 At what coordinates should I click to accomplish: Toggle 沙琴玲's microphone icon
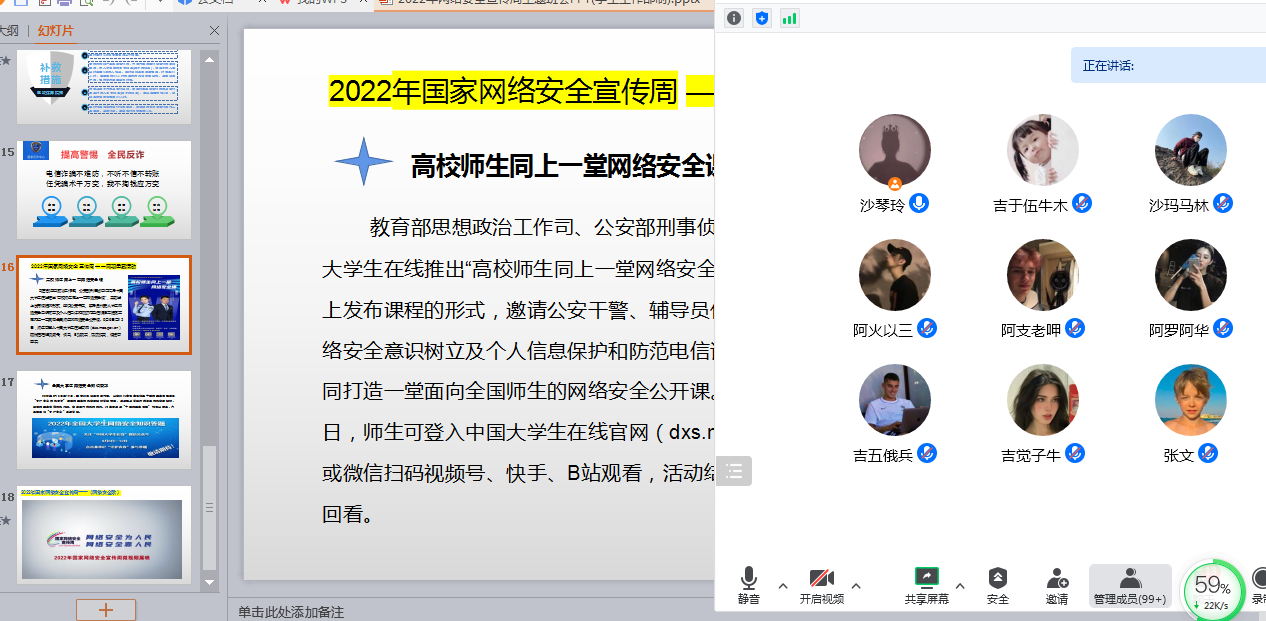[919, 204]
